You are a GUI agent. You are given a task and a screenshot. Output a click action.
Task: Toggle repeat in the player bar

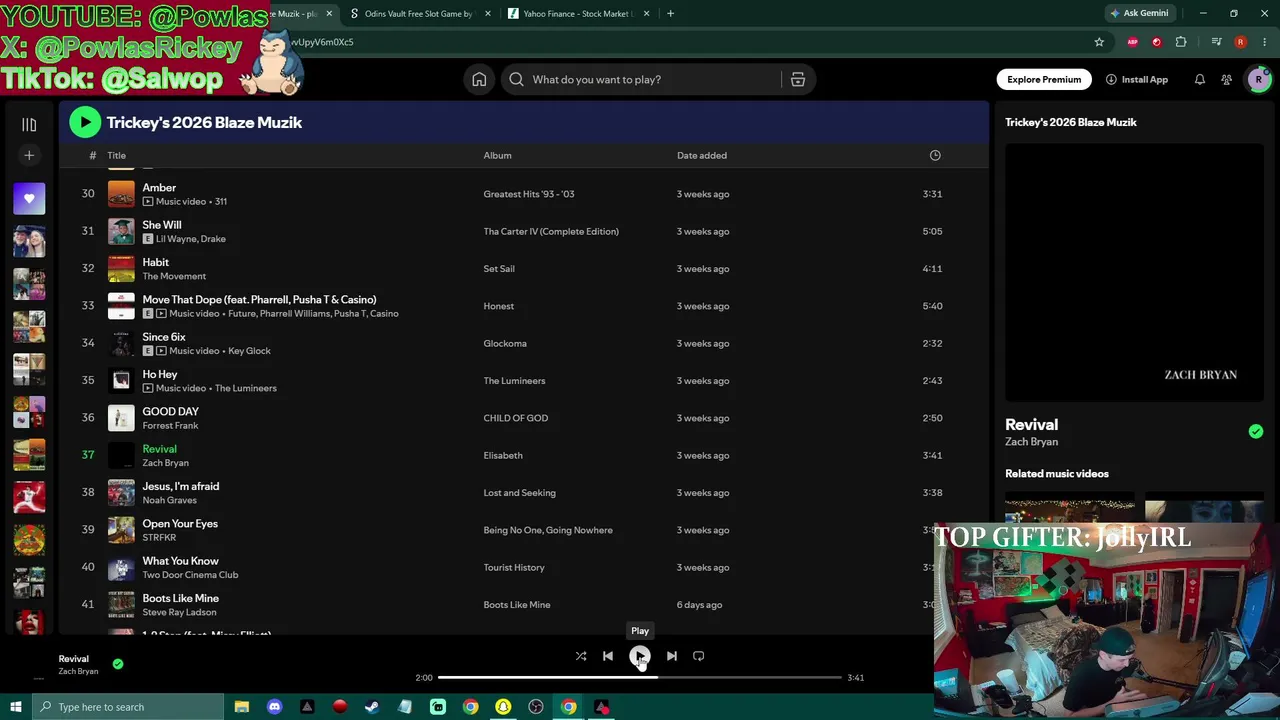699,656
